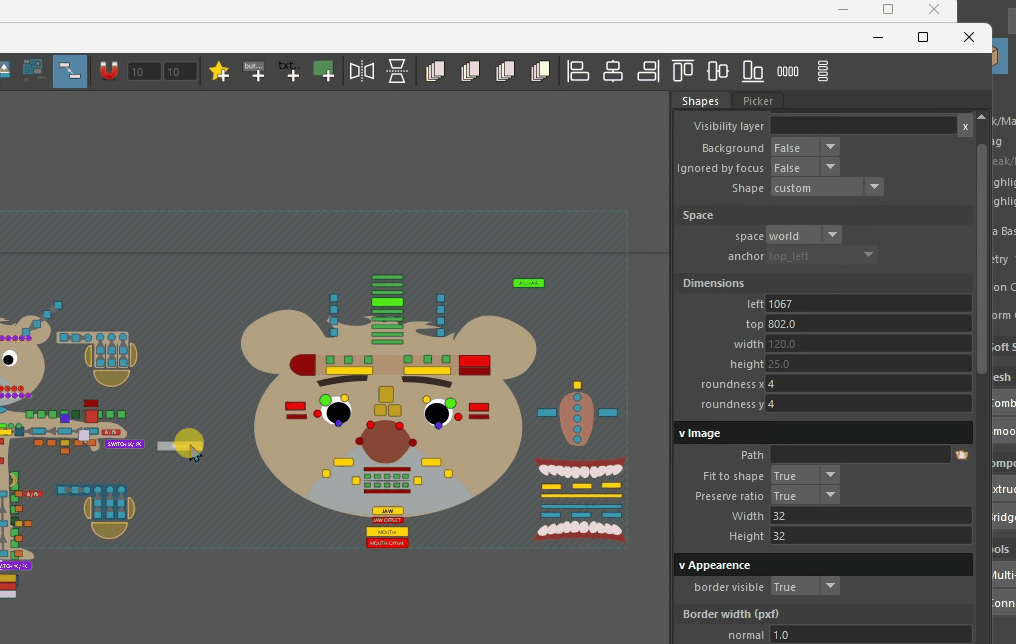Image resolution: width=1016 pixels, height=644 pixels.
Task: Click the normal border width field
Action: pyautogui.click(x=871, y=635)
